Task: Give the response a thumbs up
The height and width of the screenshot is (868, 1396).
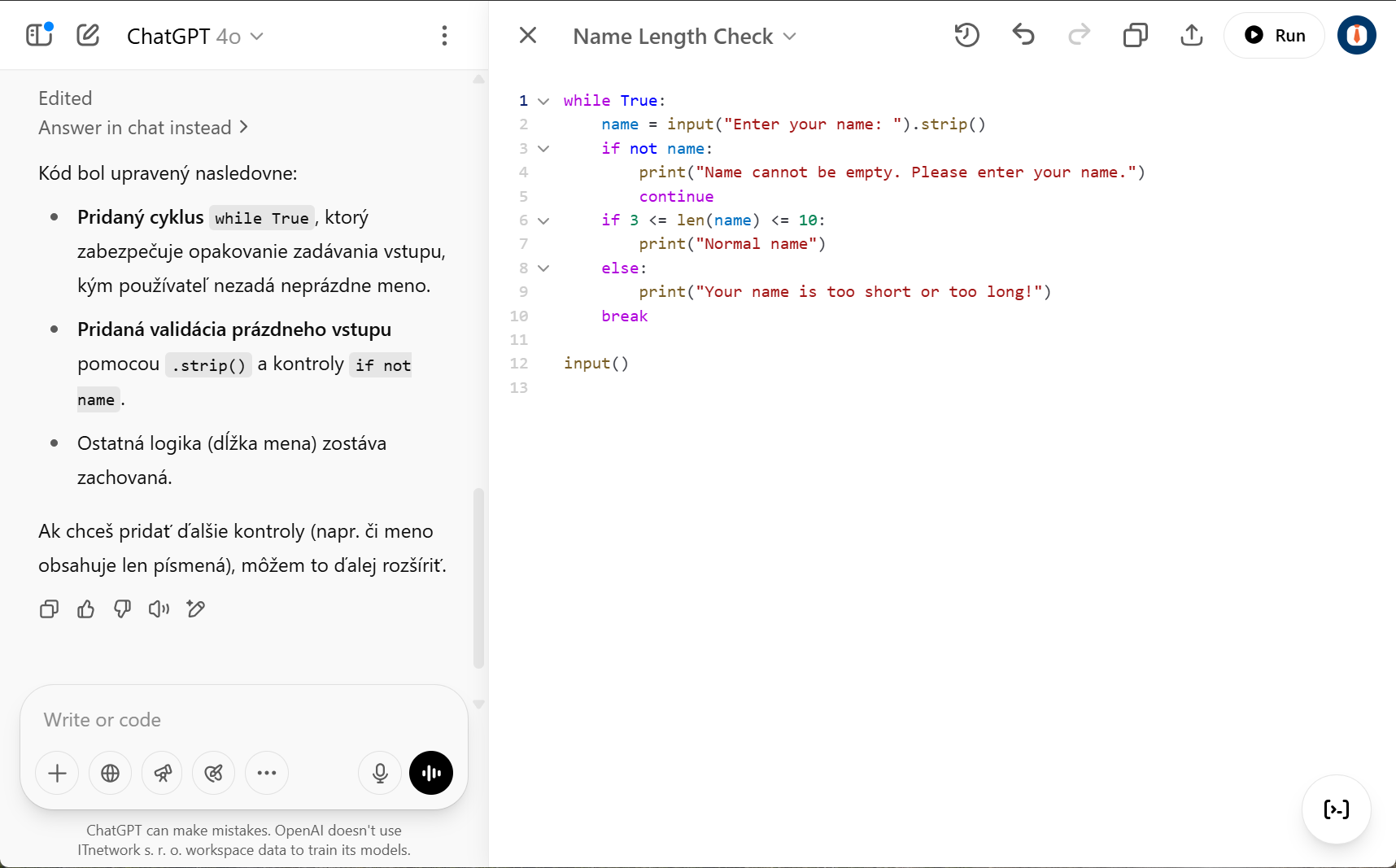Action: [x=85, y=608]
